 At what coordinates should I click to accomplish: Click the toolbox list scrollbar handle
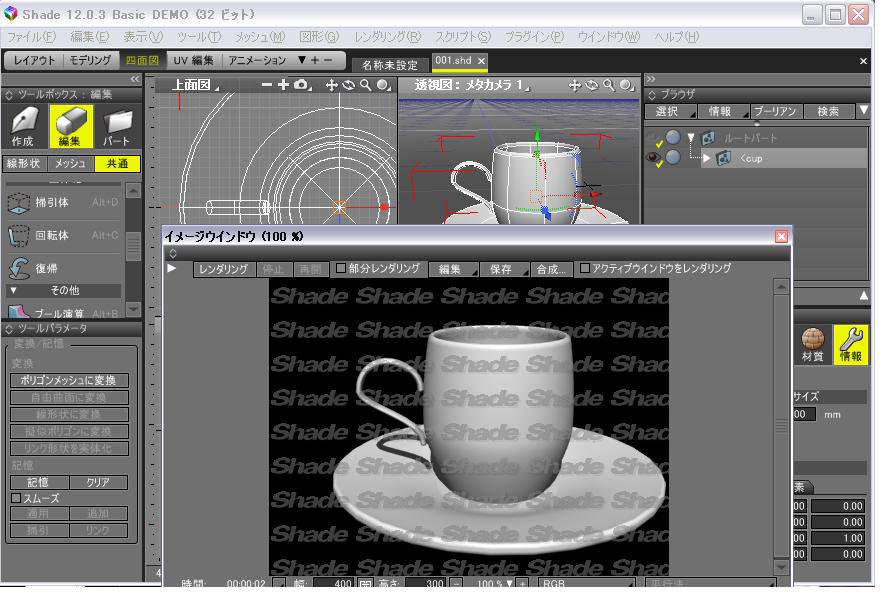pos(133,246)
